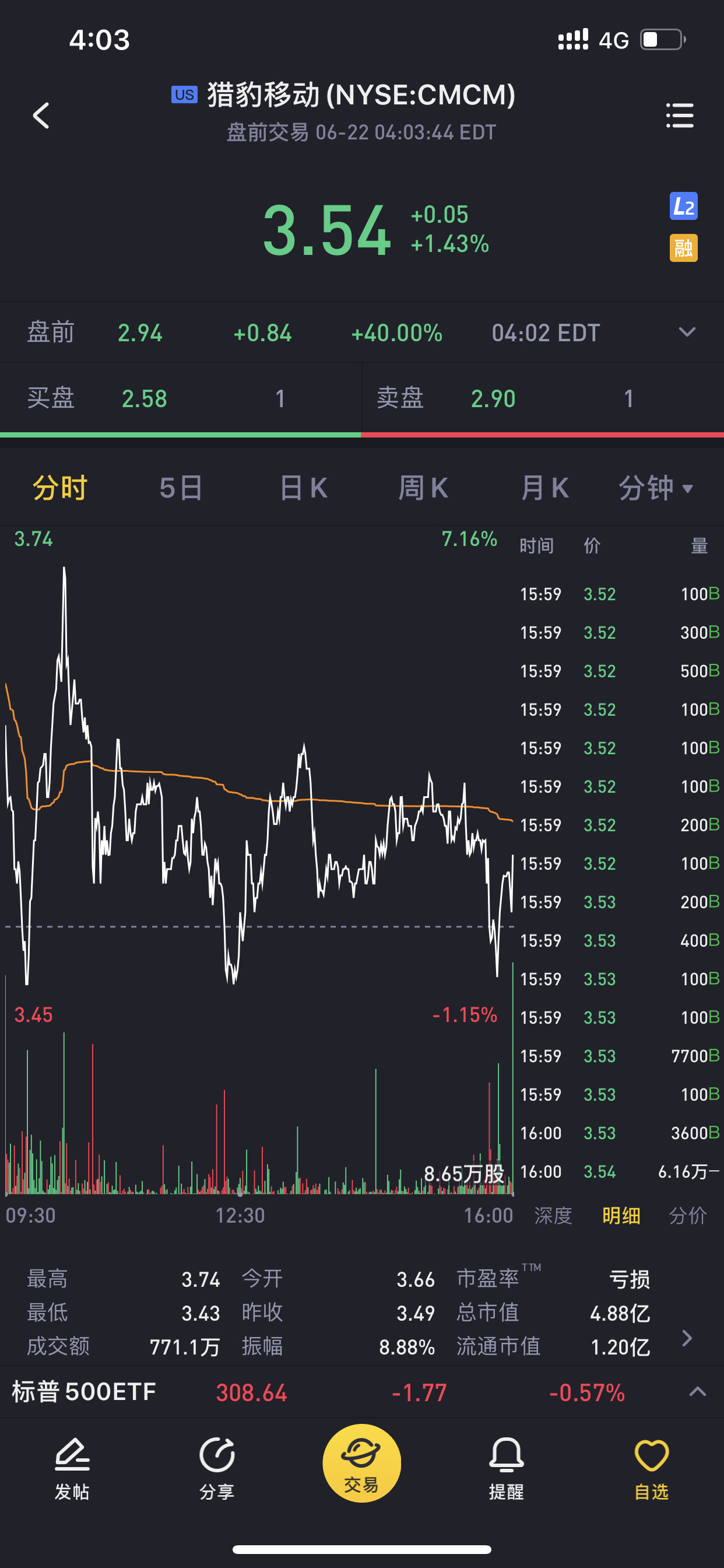The height and width of the screenshot is (1568, 724).
Task: Tap the stock title 猎豹移动 (NYSE:CMCM)
Action: pyautogui.click(x=361, y=95)
